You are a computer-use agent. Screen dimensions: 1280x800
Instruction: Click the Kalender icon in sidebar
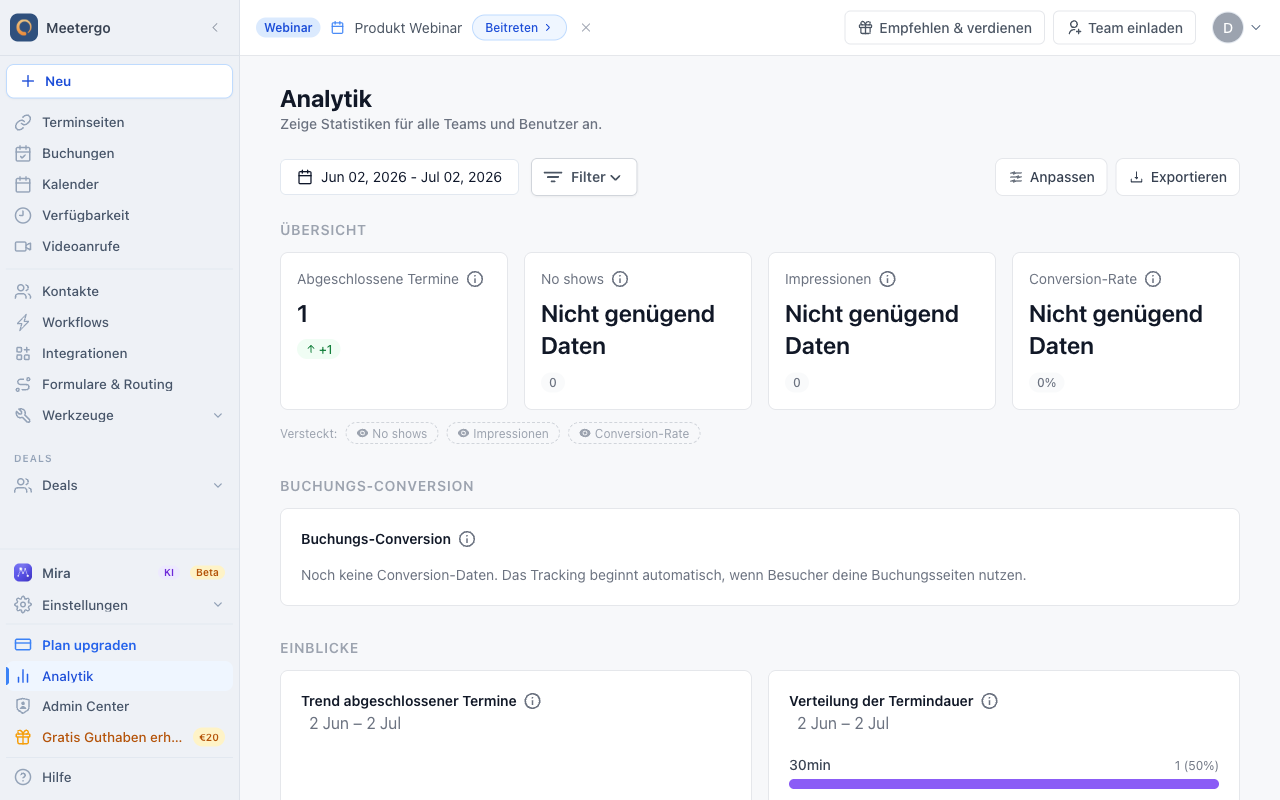point(23,184)
